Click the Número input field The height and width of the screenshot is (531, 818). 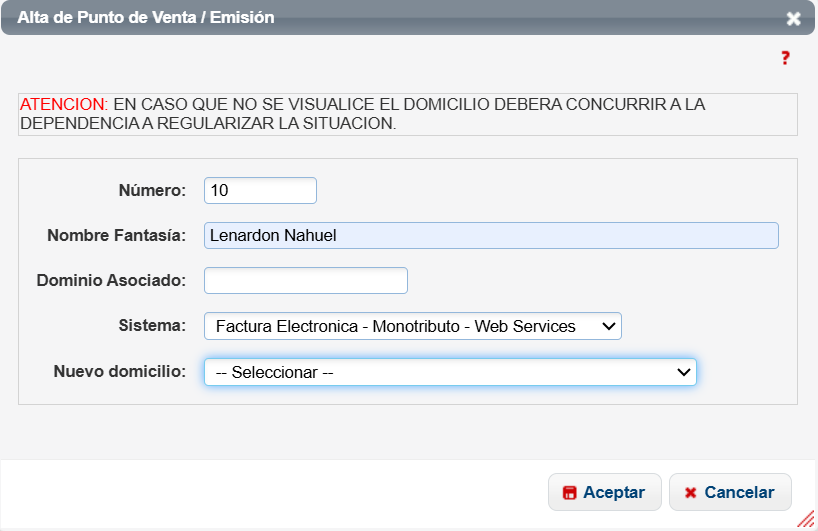pos(260,190)
